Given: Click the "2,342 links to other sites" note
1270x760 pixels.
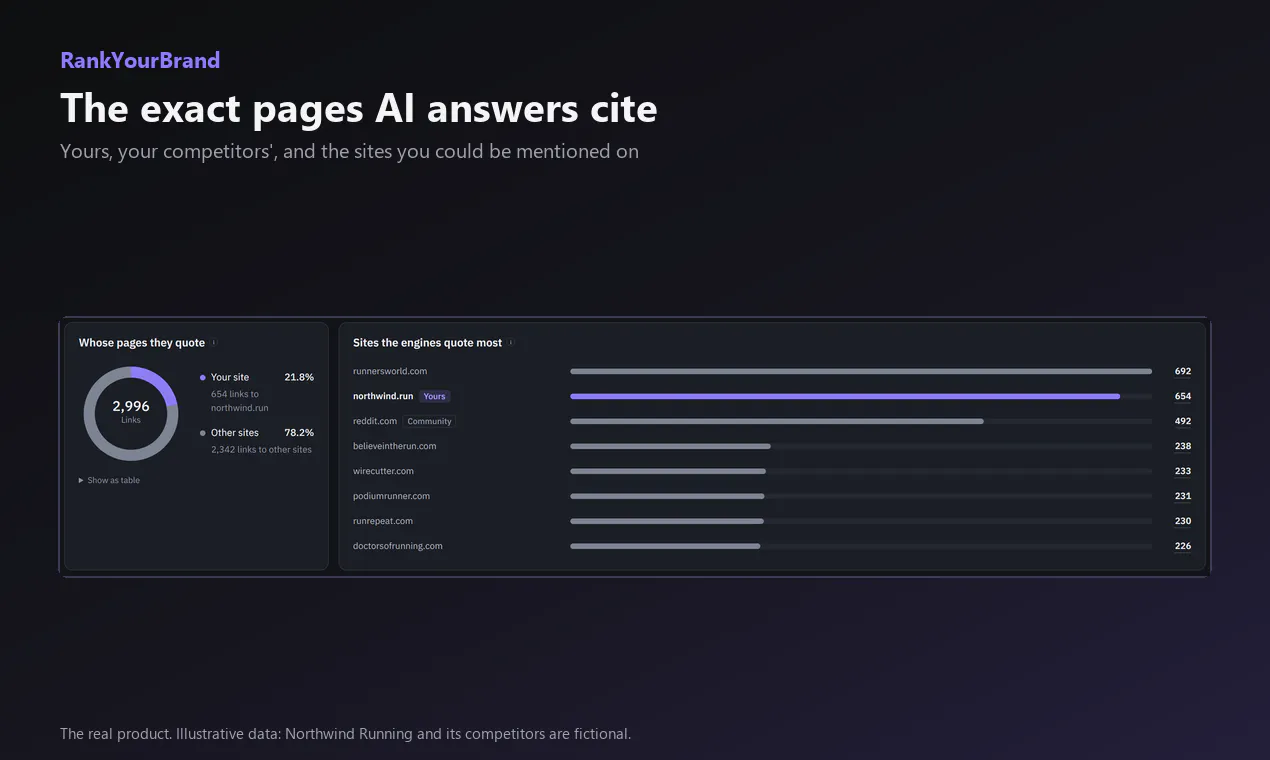Looking at the screenshot, I should point(261,450).
